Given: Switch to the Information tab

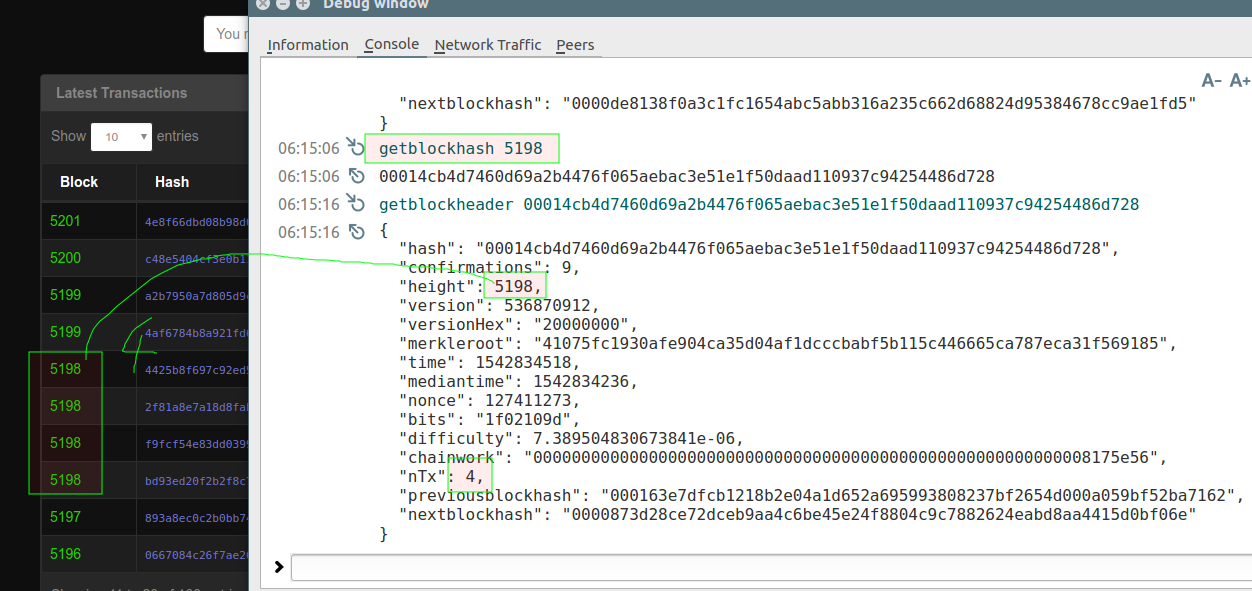Looking at the screenshot, I should click(x=308, y=45).
